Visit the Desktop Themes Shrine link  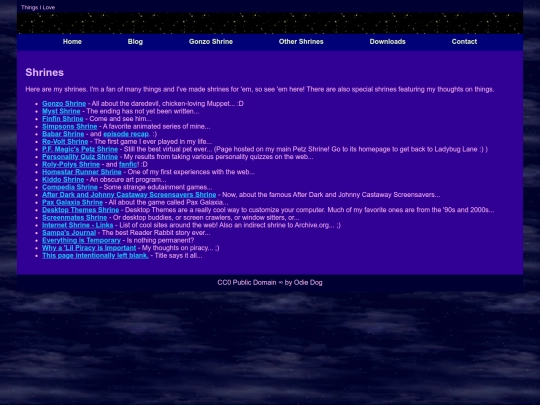tap(81, 210)
